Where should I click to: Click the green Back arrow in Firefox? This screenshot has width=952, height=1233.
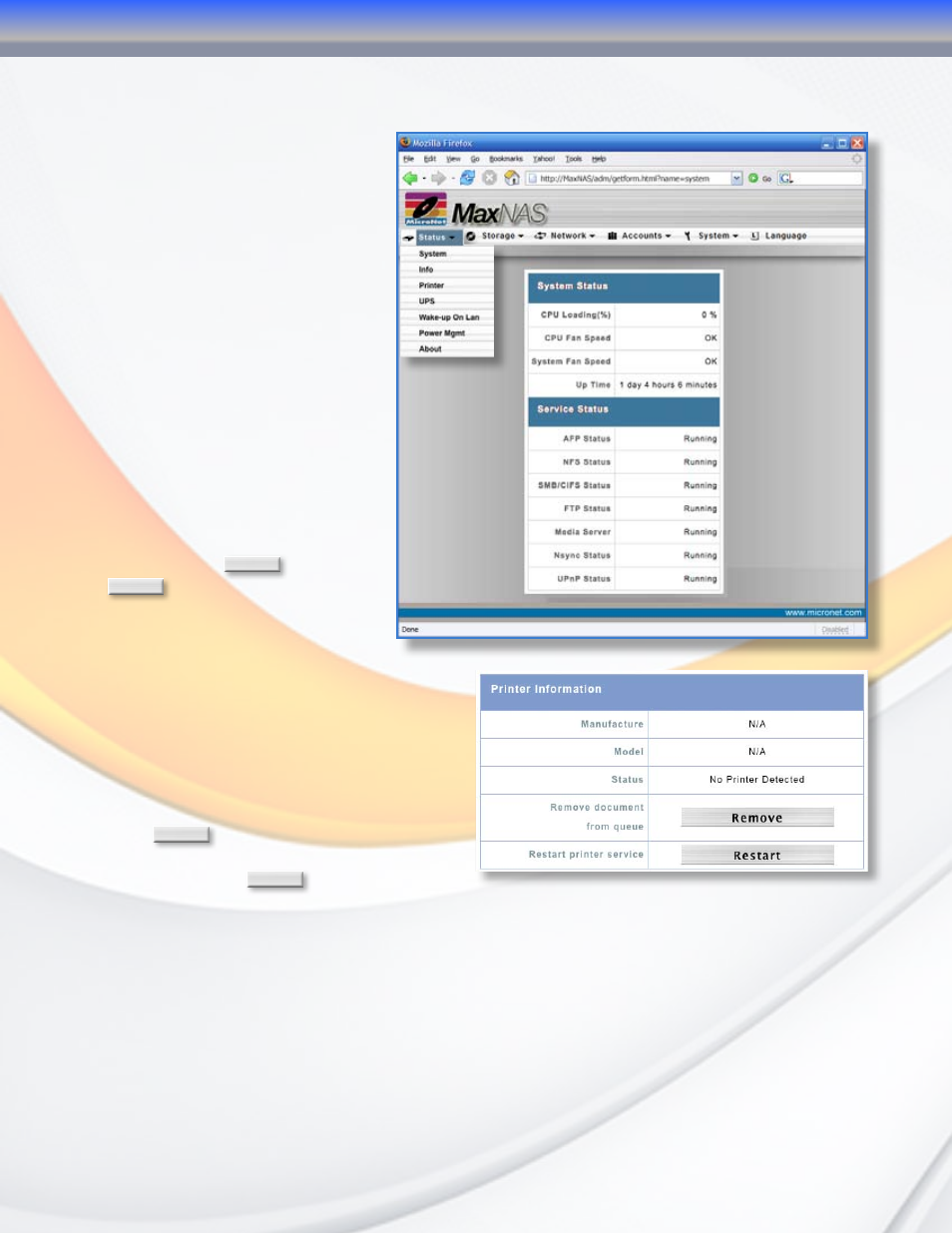pos(409,178)
